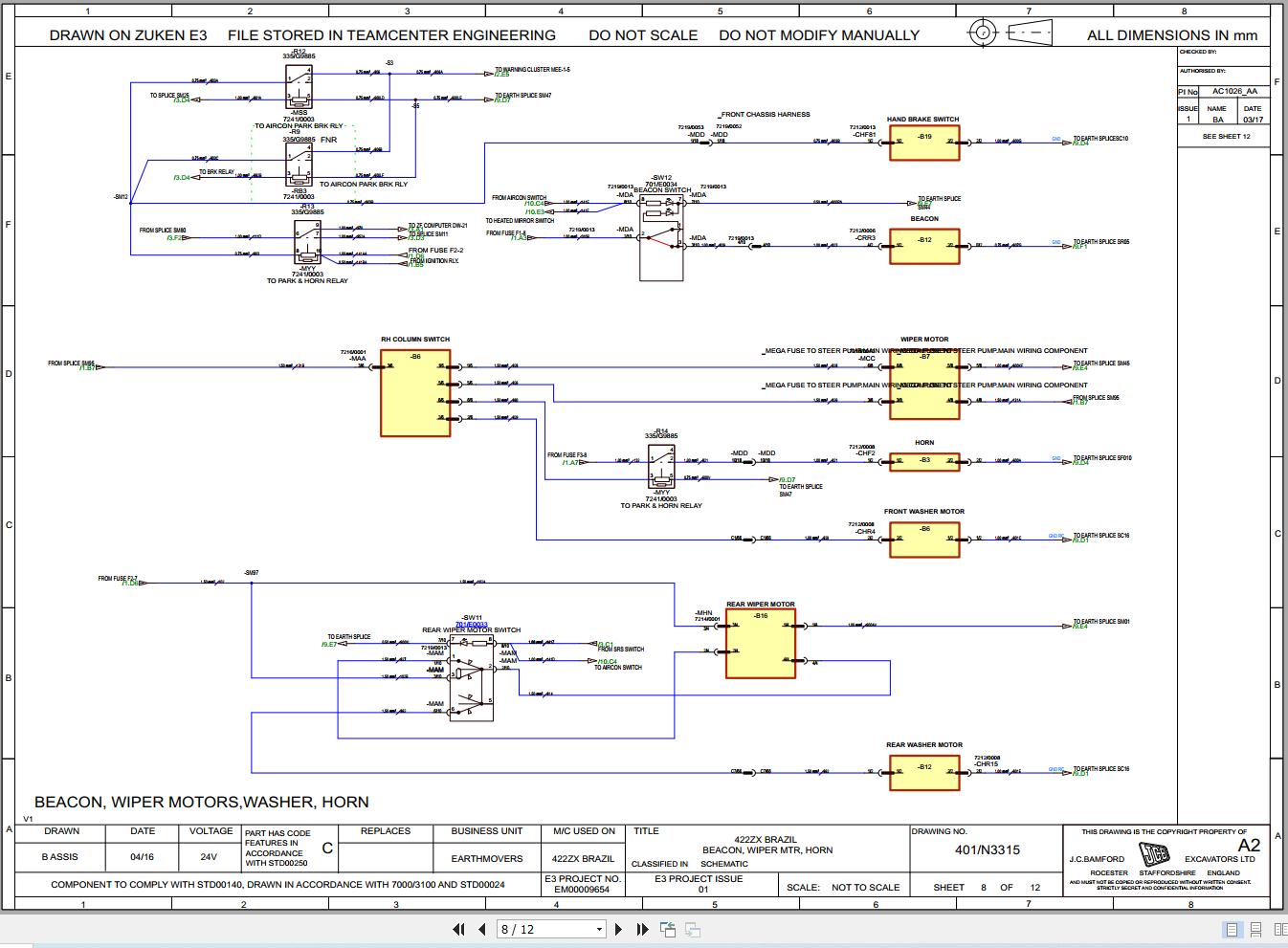The height and width of the screenshot is (948, 1288).
Task: Click the 'A2' sheet size text
Action: click(x=1249, y=846)
